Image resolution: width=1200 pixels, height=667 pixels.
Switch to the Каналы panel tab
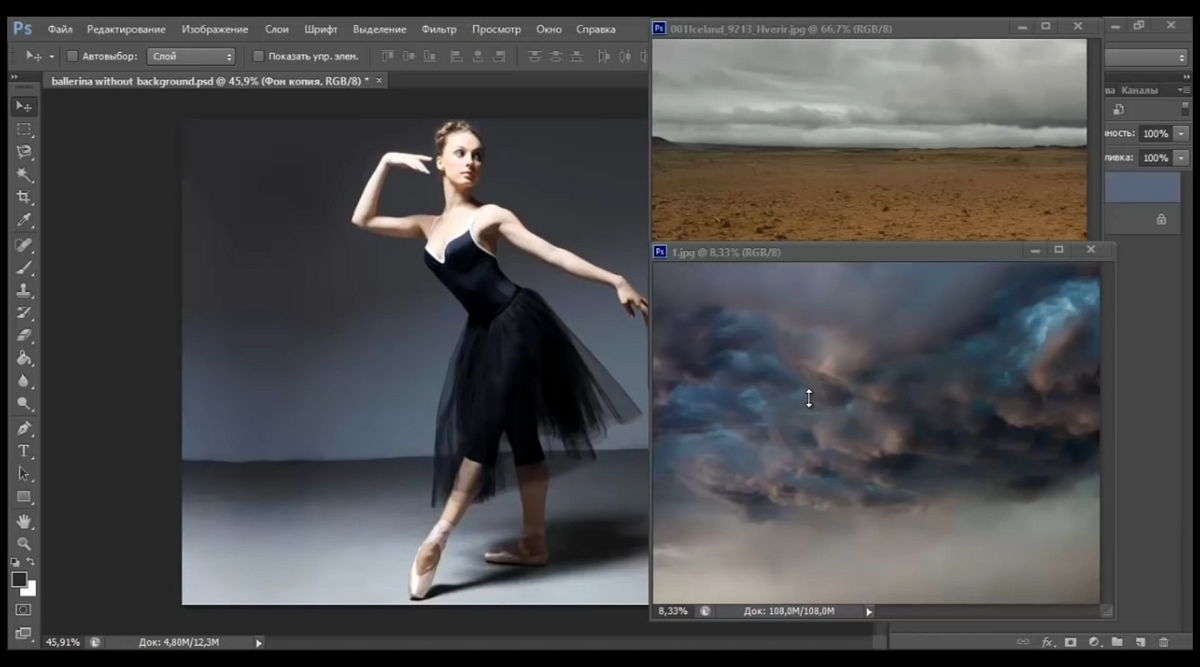tap(1139, 90)
